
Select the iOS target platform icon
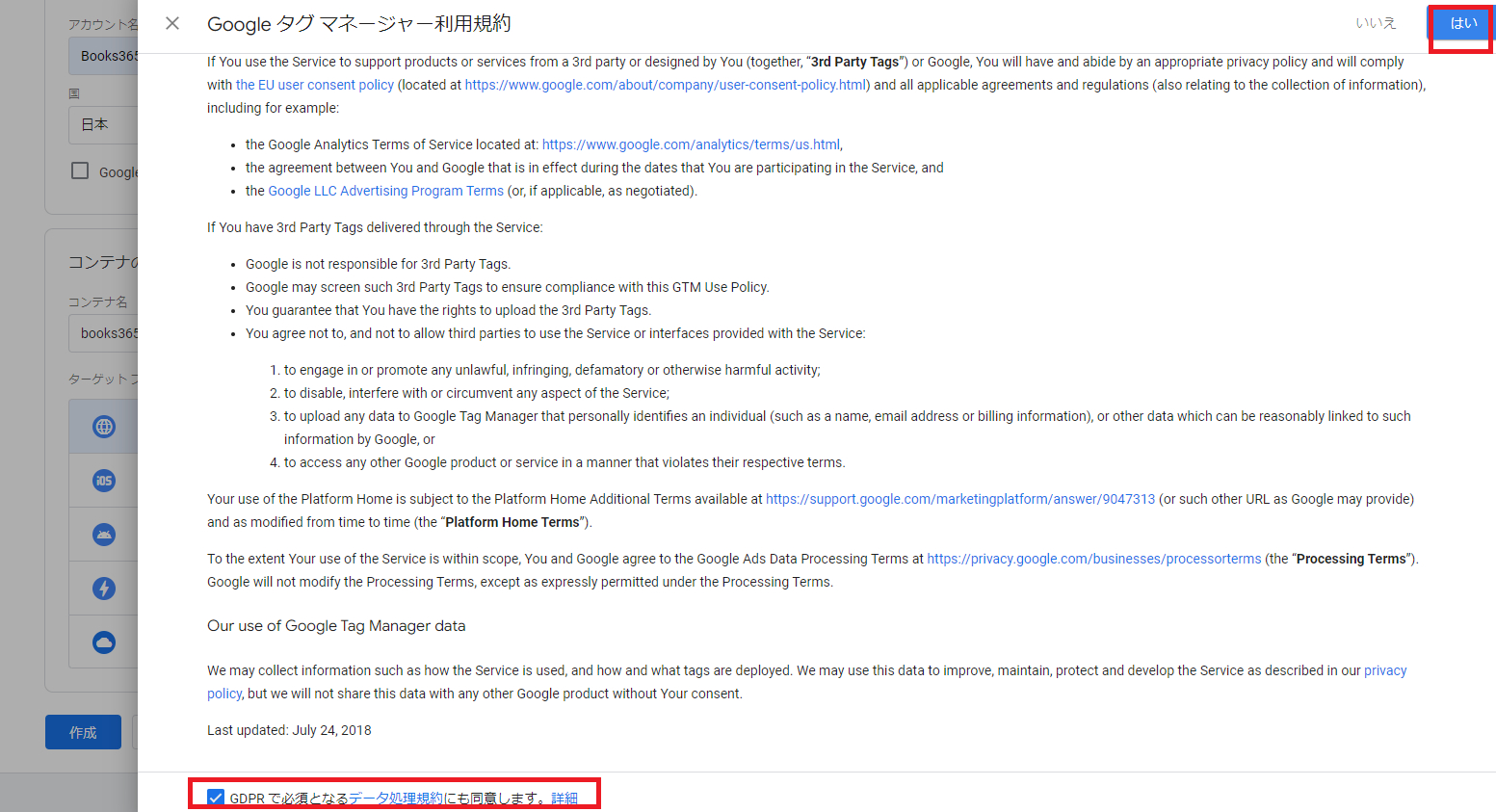104,481
